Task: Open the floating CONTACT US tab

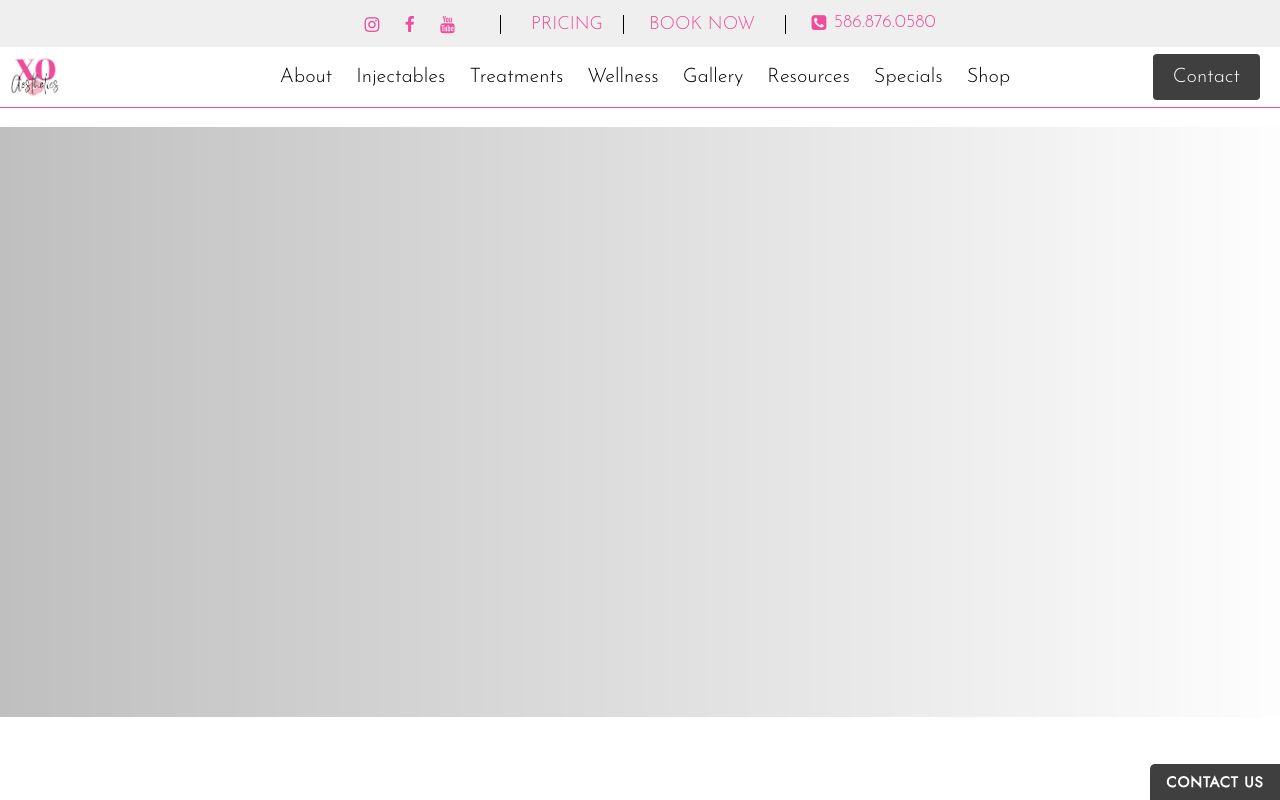Action: coord(1214,783)
